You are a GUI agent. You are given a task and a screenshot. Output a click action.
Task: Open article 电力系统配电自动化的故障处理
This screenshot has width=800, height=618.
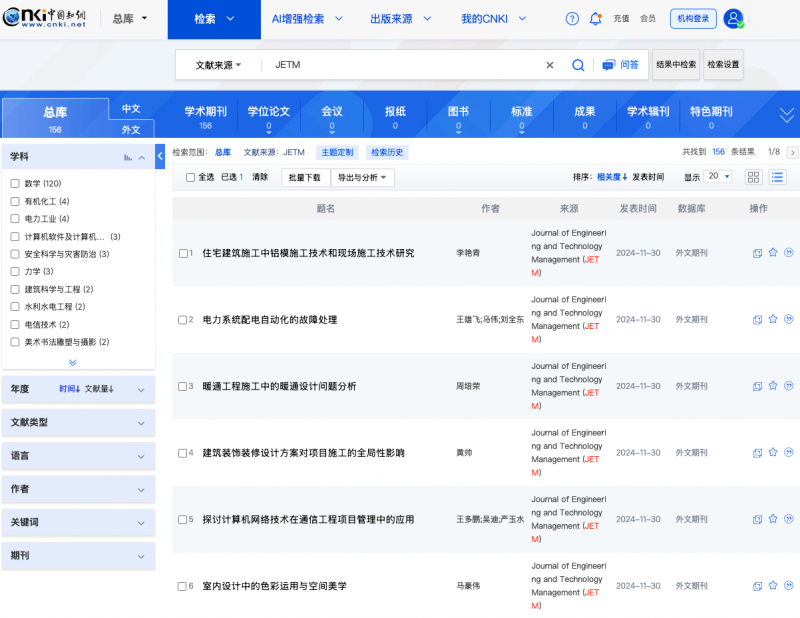point(270,320)
